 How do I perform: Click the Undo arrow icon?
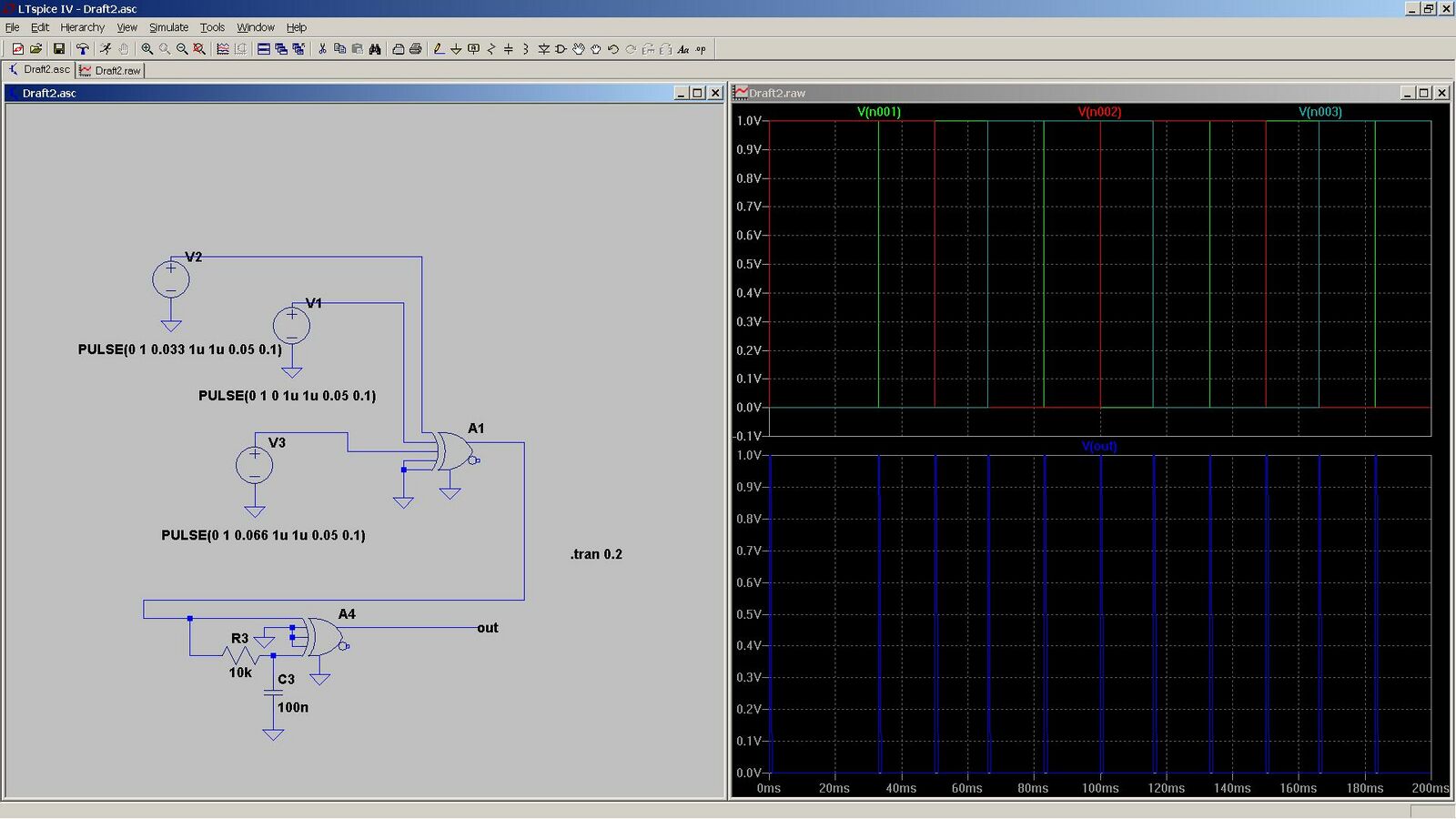click(x=613, y=49)
